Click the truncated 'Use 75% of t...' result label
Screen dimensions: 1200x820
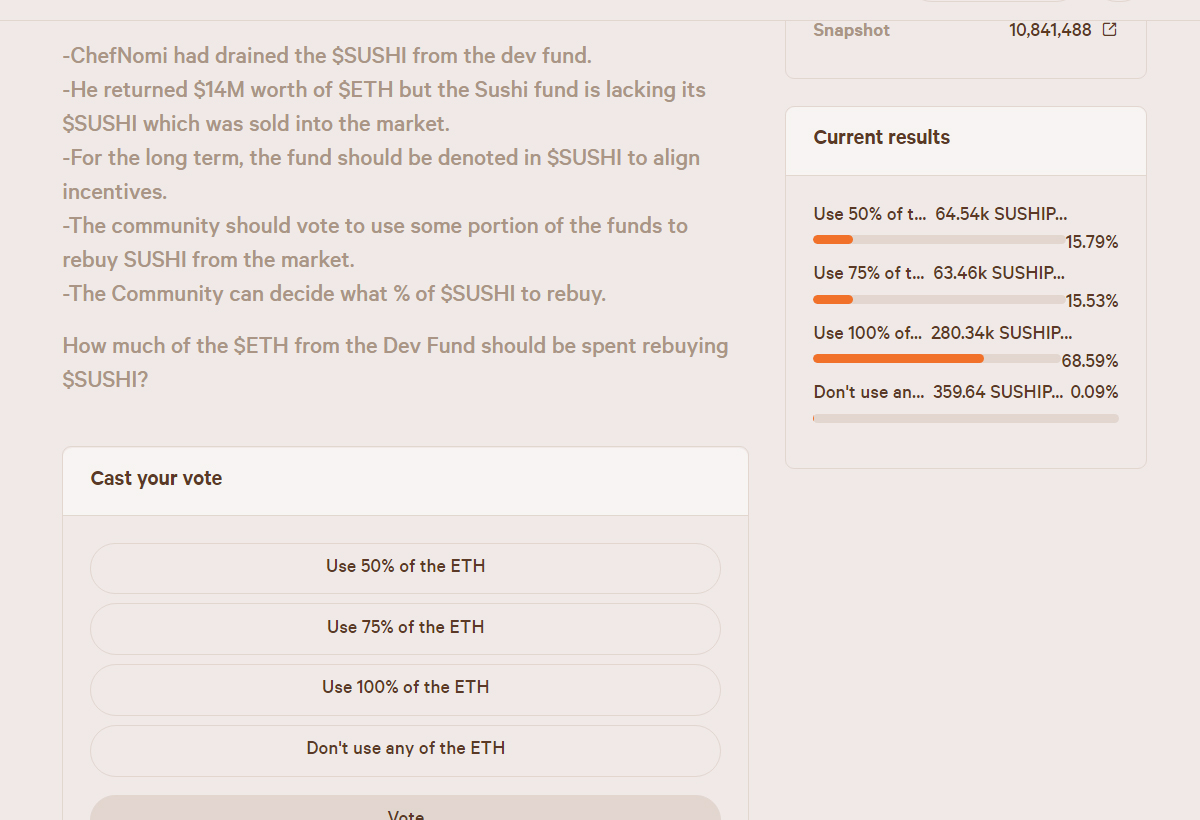coord(869,273)
